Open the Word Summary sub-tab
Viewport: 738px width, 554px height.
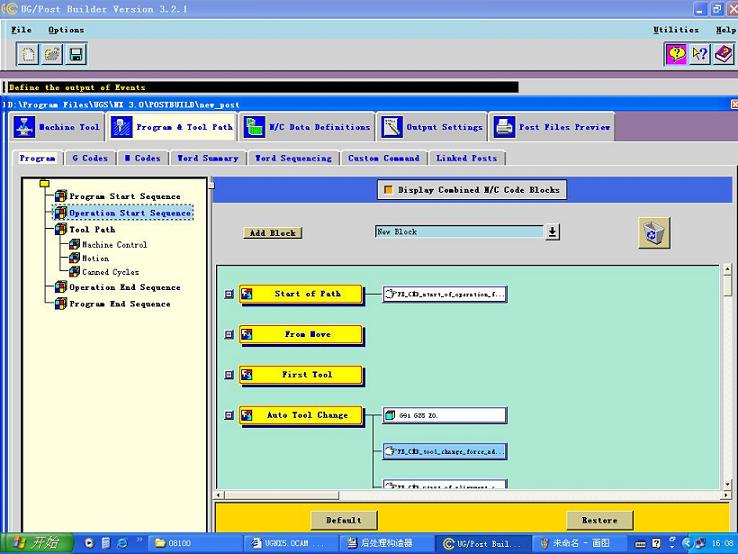[x=208, y=158]
